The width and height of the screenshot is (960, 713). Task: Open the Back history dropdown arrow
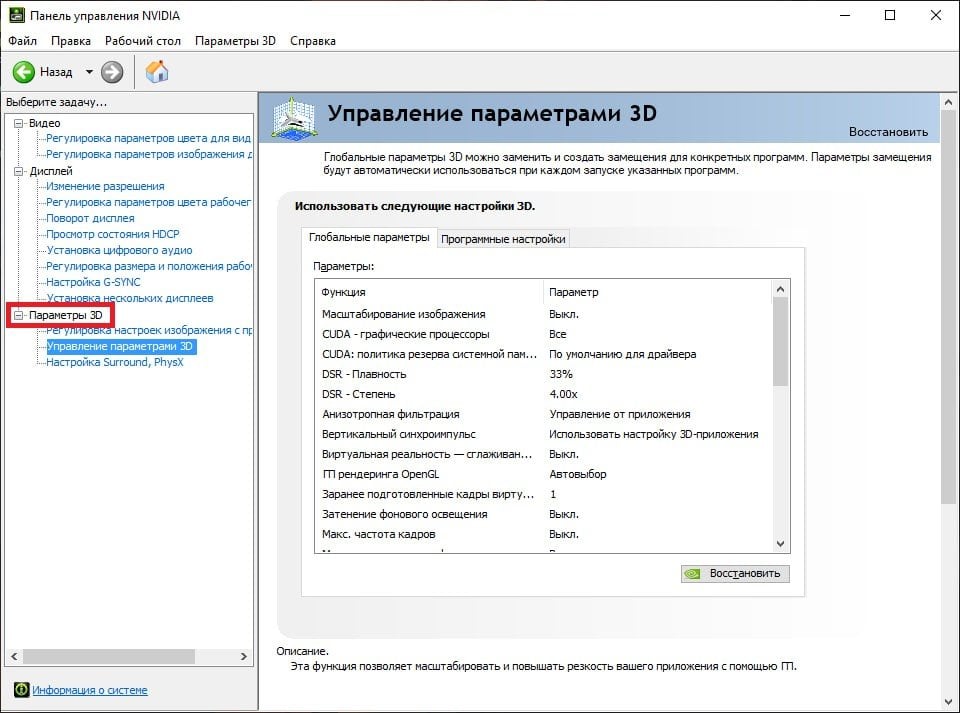pyautogui.click(x=89, y=72)
